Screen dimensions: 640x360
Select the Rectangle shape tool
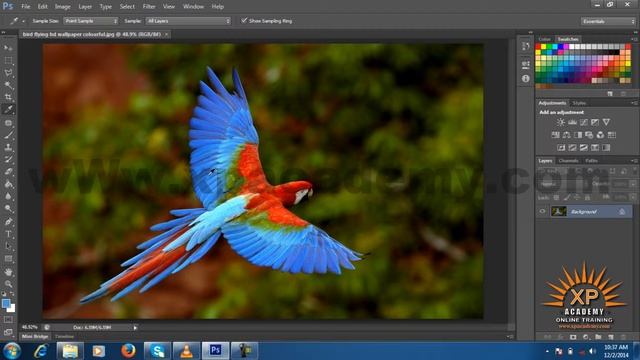coord(8,259)
